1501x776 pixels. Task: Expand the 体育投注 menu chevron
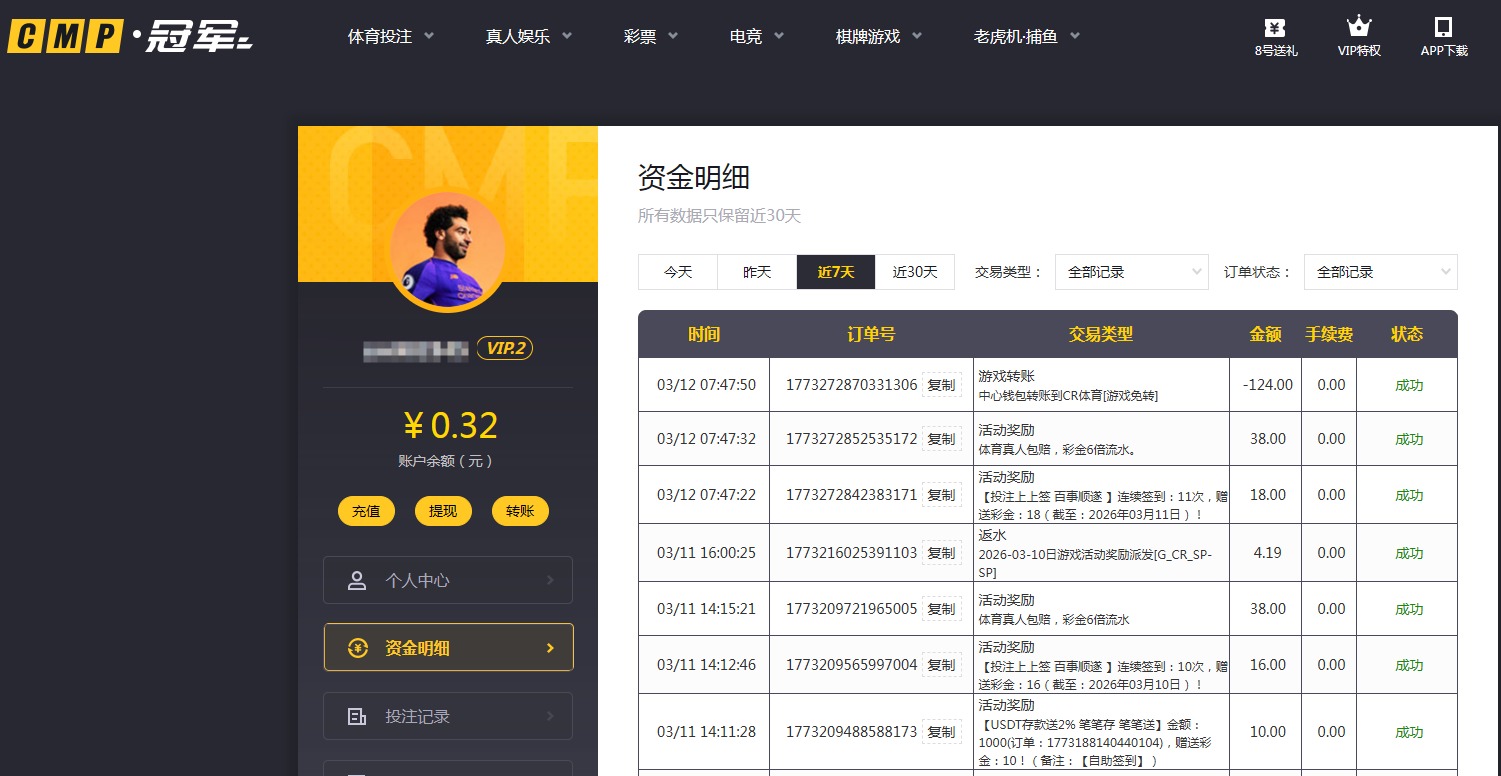click(x=430, y=35)
